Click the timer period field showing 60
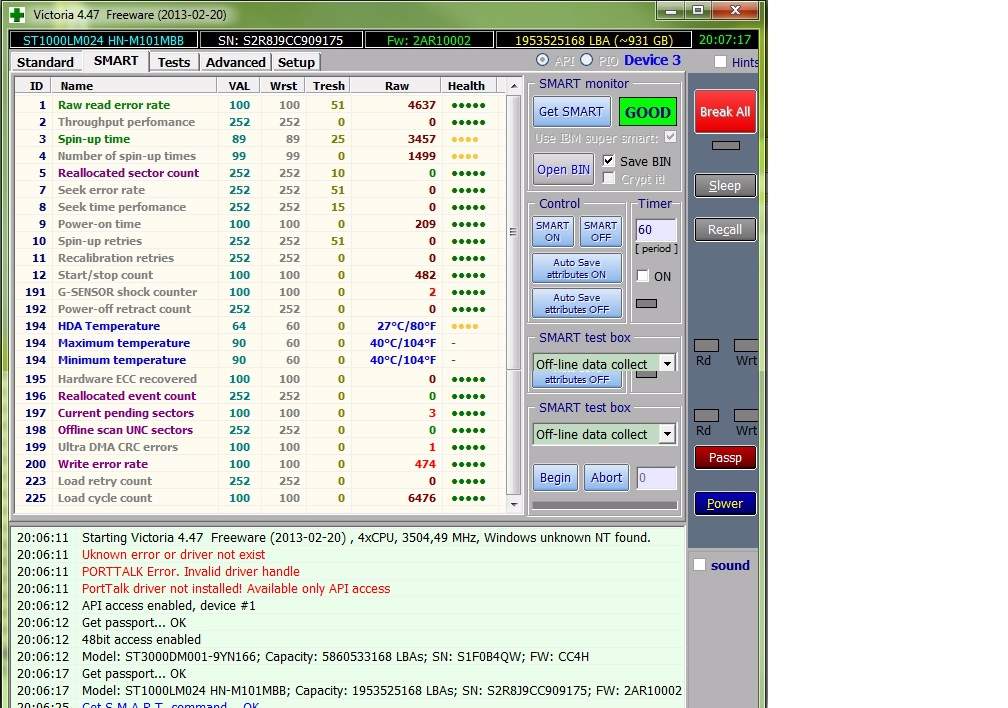Viewport: 1008px width, 708px height. (x=656, y=230)
